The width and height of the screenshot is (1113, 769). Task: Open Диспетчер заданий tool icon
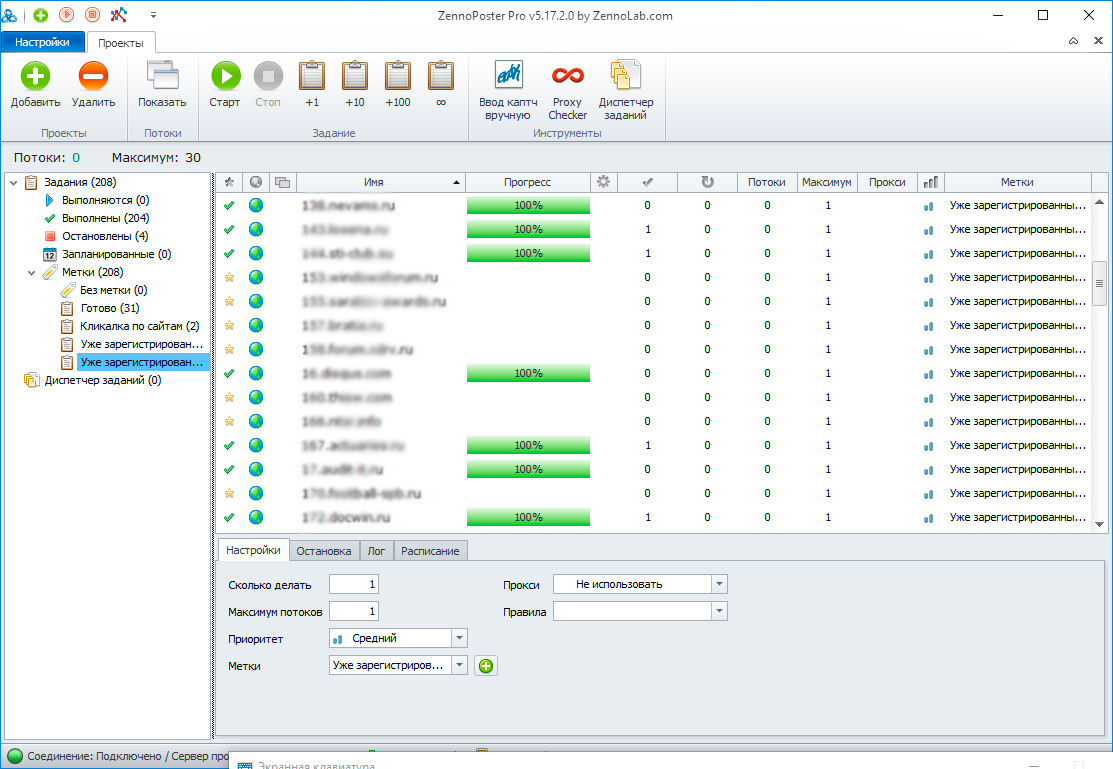click(626, 77)
